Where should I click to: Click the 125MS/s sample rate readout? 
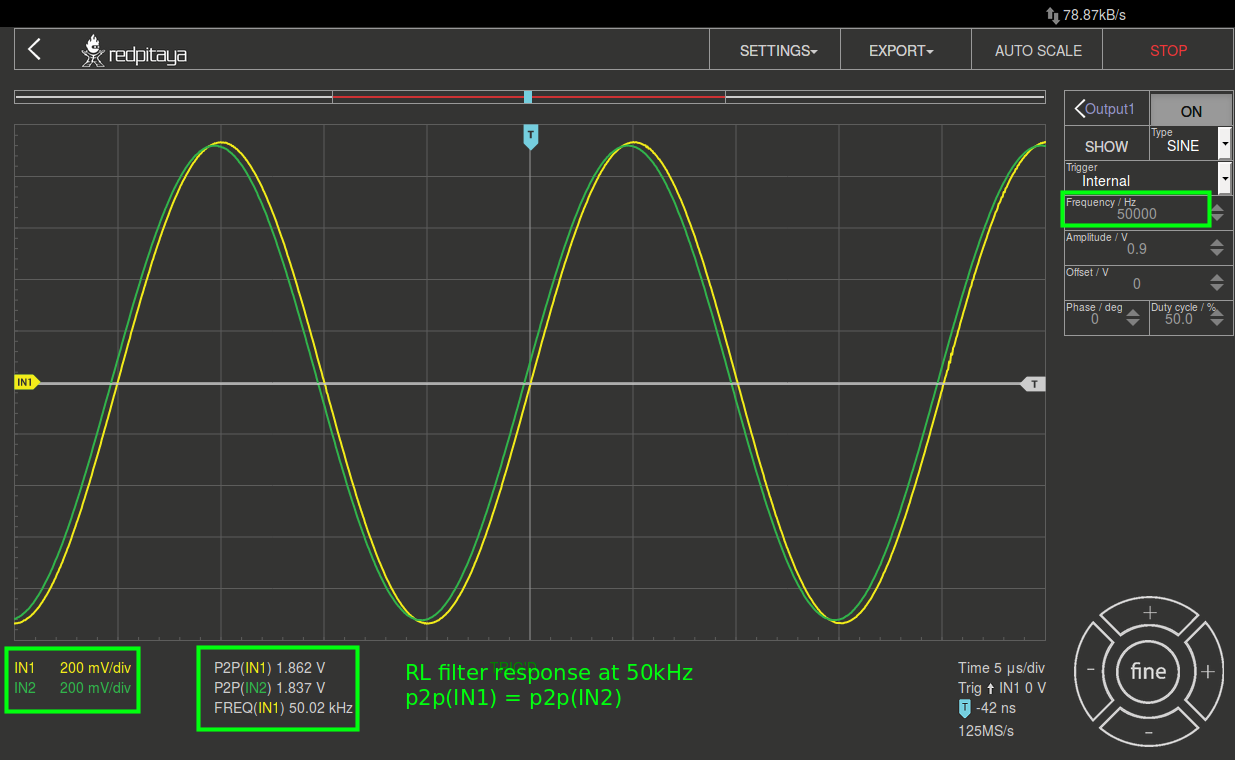(x=986, y=731)
